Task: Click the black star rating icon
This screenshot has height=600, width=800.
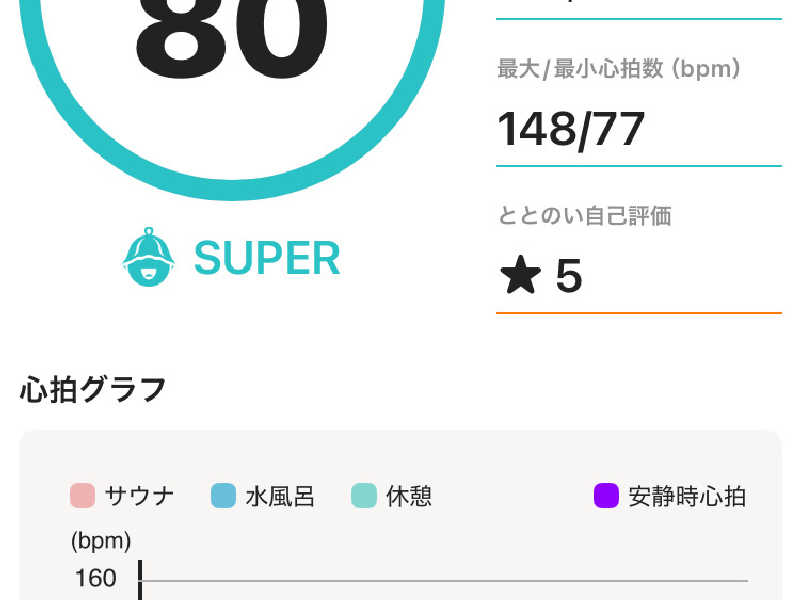Action: (x=520, y=275)
